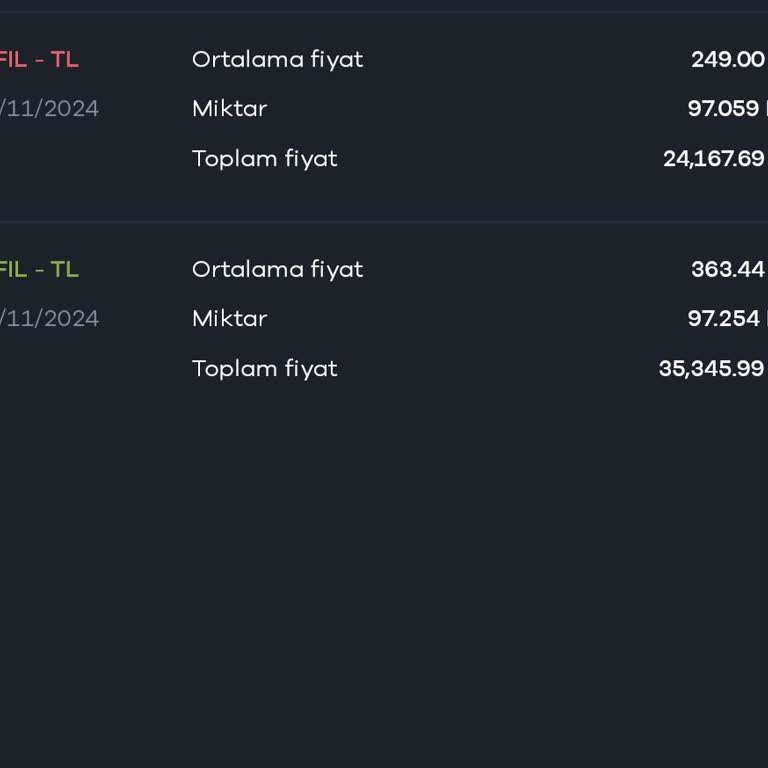
Task: Click Toplam fiyat label in second trade
Action: click(x=264, y=369)
